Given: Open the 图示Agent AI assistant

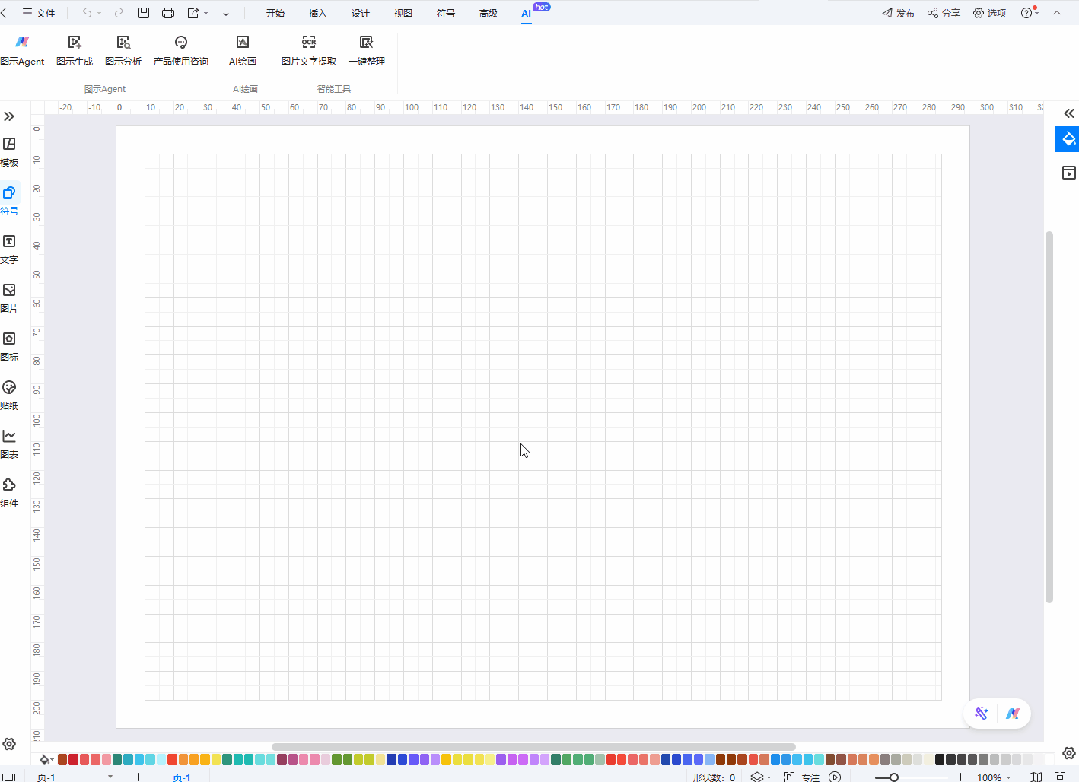Looking at the screenshot, I should (22, 51).
